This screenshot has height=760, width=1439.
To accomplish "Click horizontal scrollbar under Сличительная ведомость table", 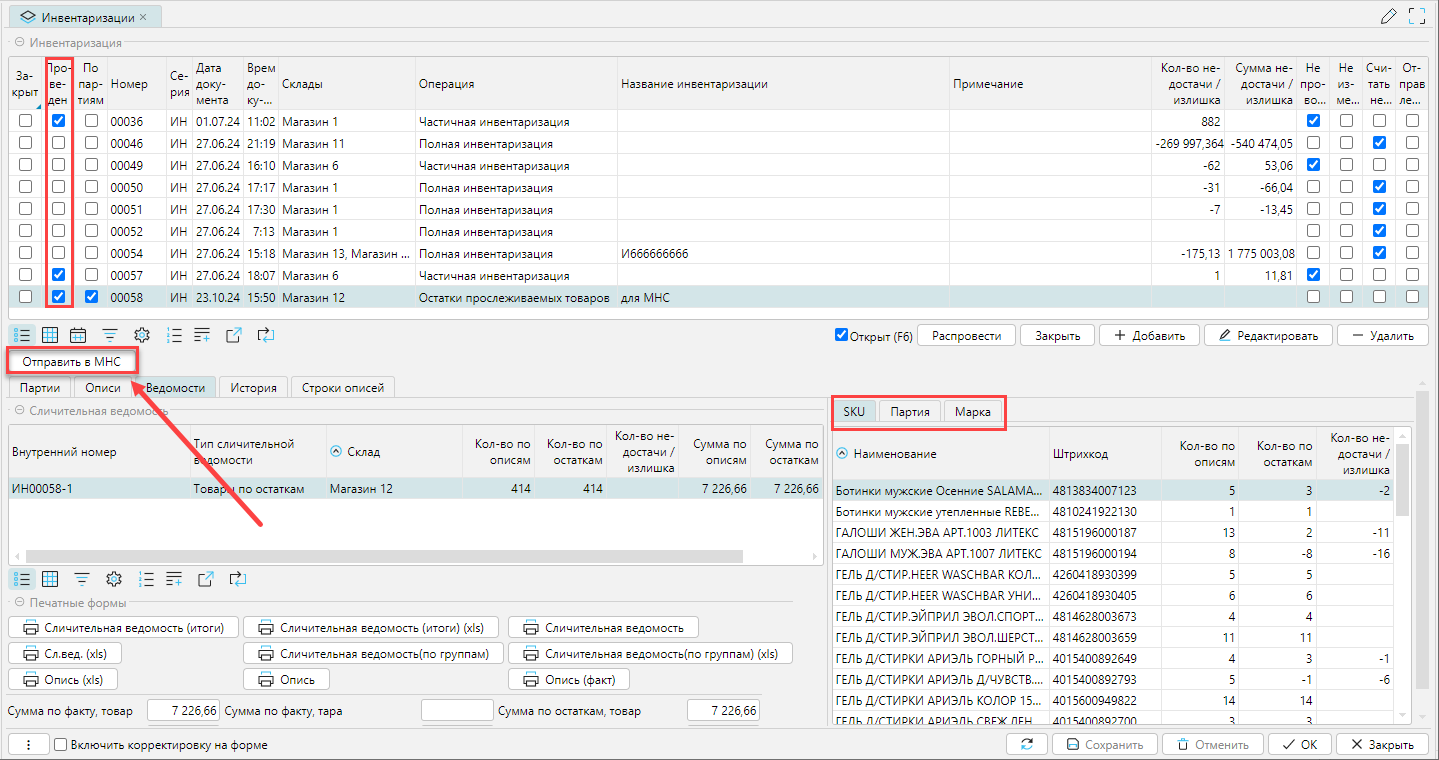I will coord(380,557).
